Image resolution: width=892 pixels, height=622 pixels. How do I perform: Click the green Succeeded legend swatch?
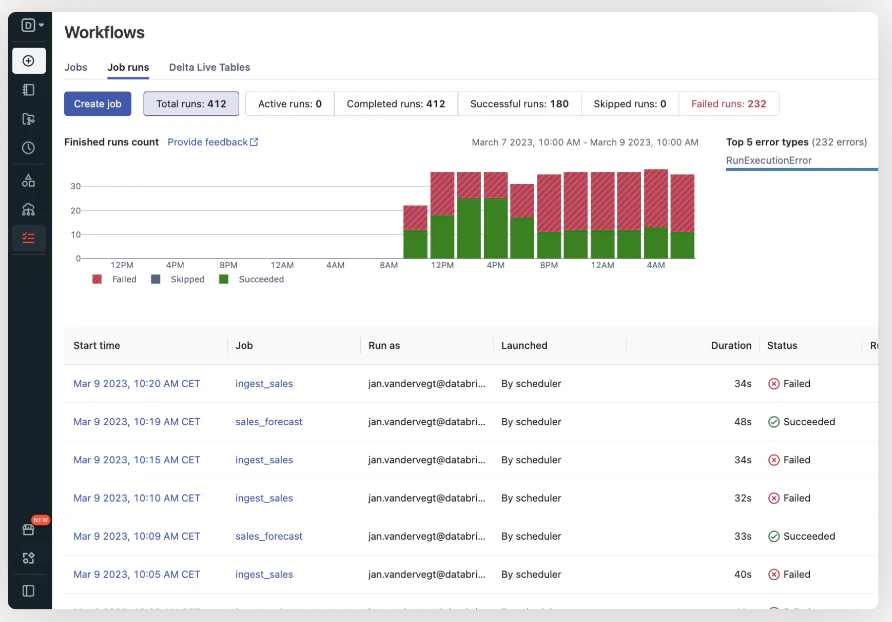224,279
